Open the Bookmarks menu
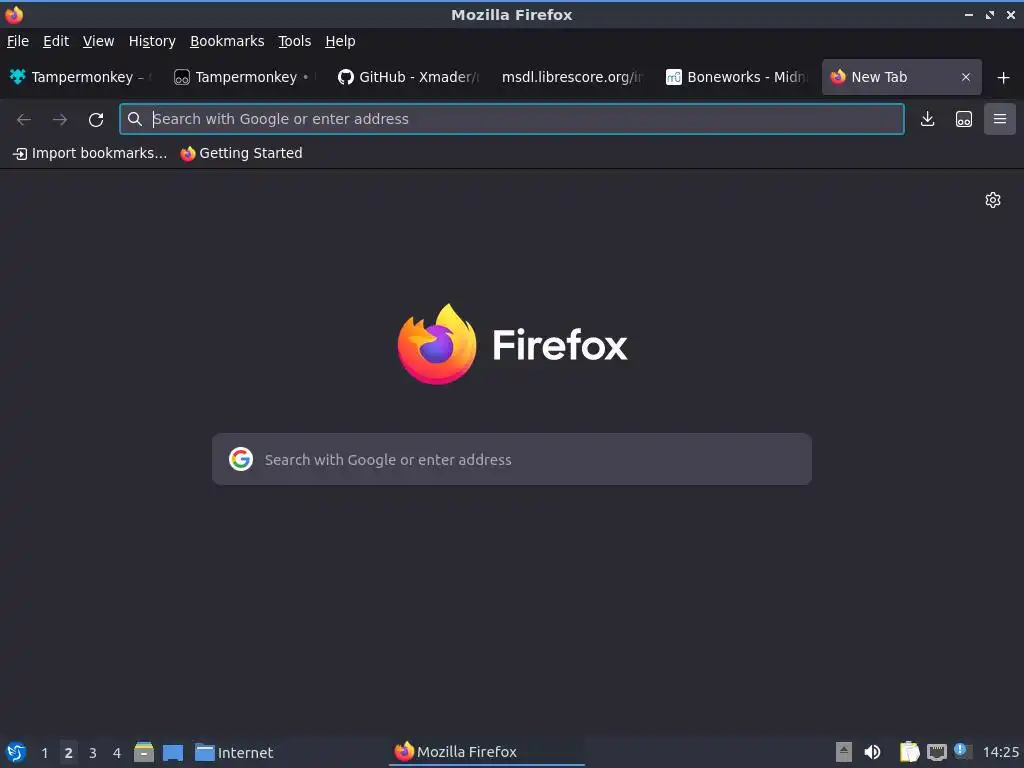1024x768 pixels. [x=227, y=41]
